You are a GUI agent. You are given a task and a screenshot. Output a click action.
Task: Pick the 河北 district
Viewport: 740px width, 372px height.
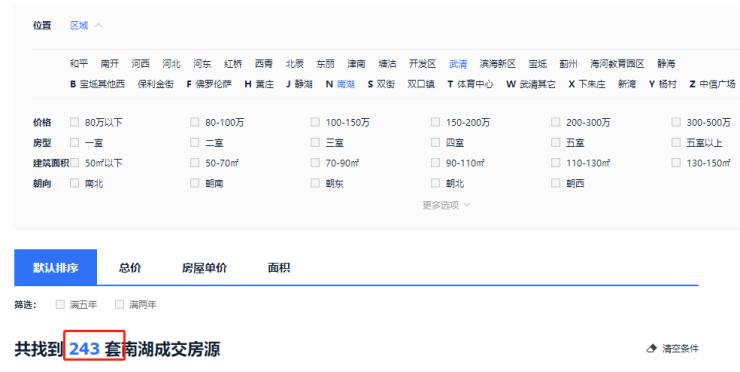(171, 64)
